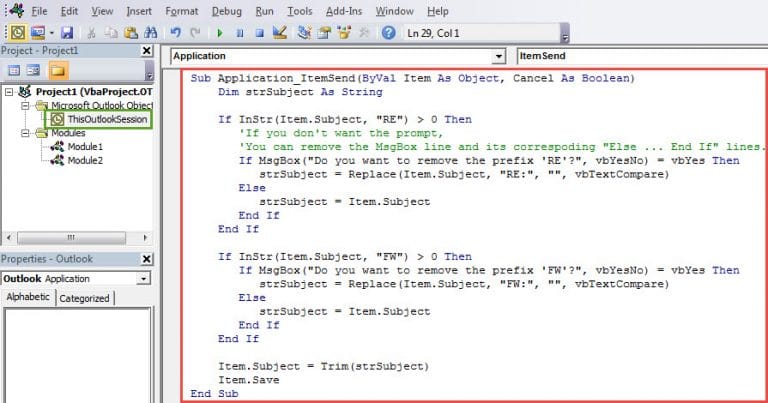Click the 'End Sub' code line
Screen dimensions: 768x403
[215, 393]
